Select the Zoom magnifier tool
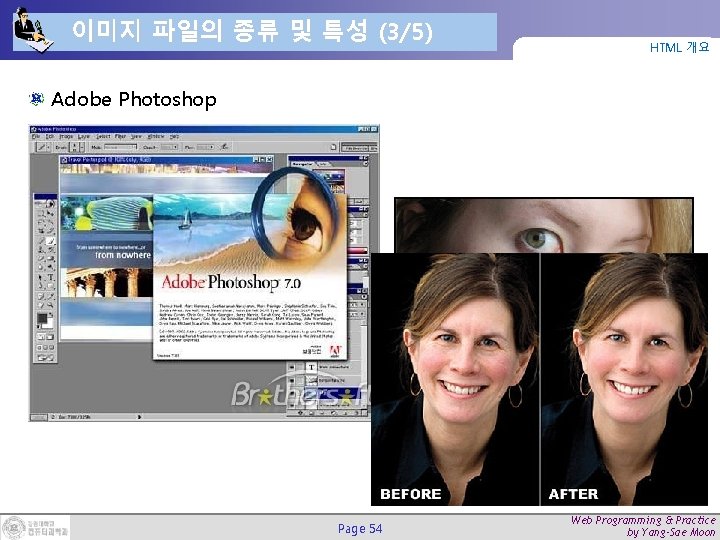The height and width of the screenshot is (540, 720). point(51,305)
